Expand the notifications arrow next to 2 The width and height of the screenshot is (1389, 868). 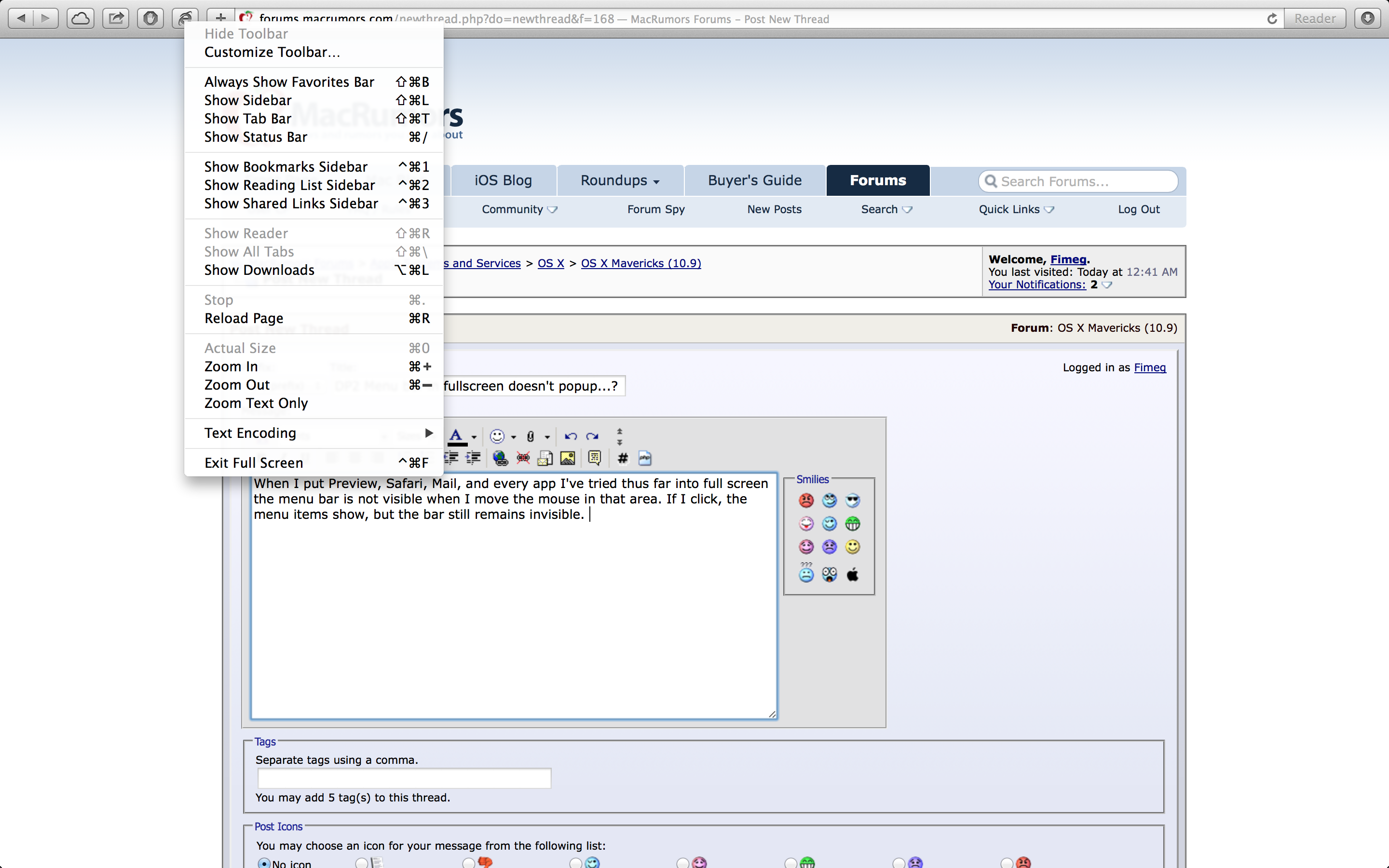tap(1107, 285)
